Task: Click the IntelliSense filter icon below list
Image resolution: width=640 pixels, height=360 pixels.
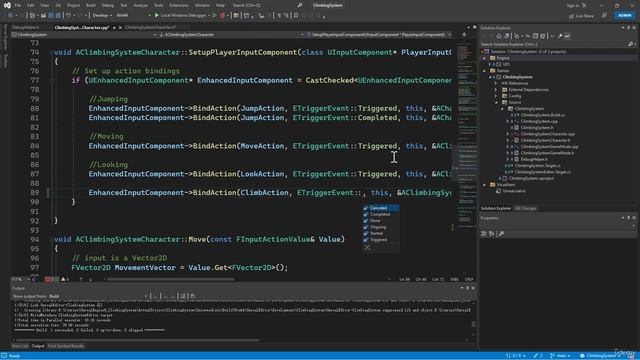Action: tap(367, 248)
